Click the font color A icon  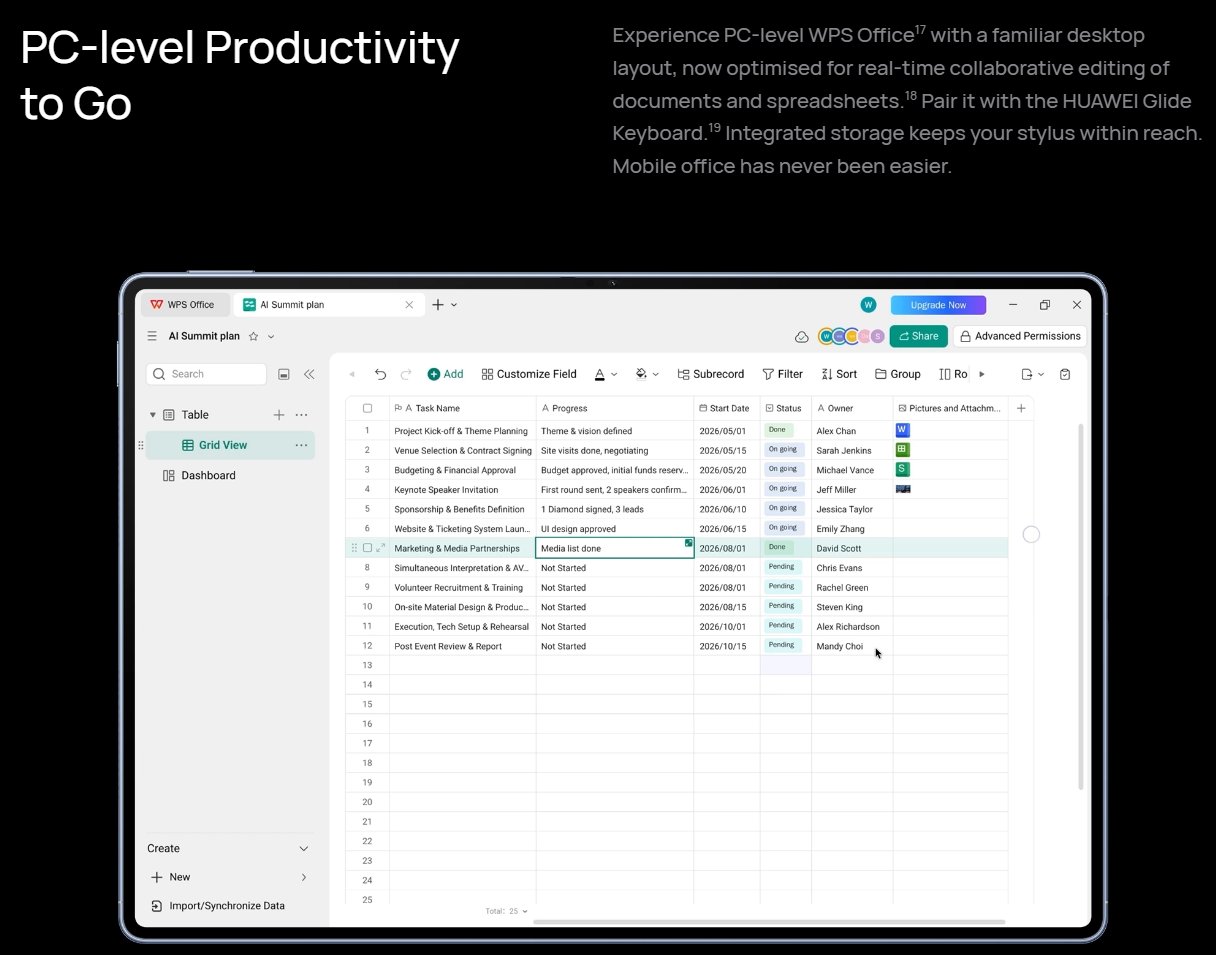600,374
